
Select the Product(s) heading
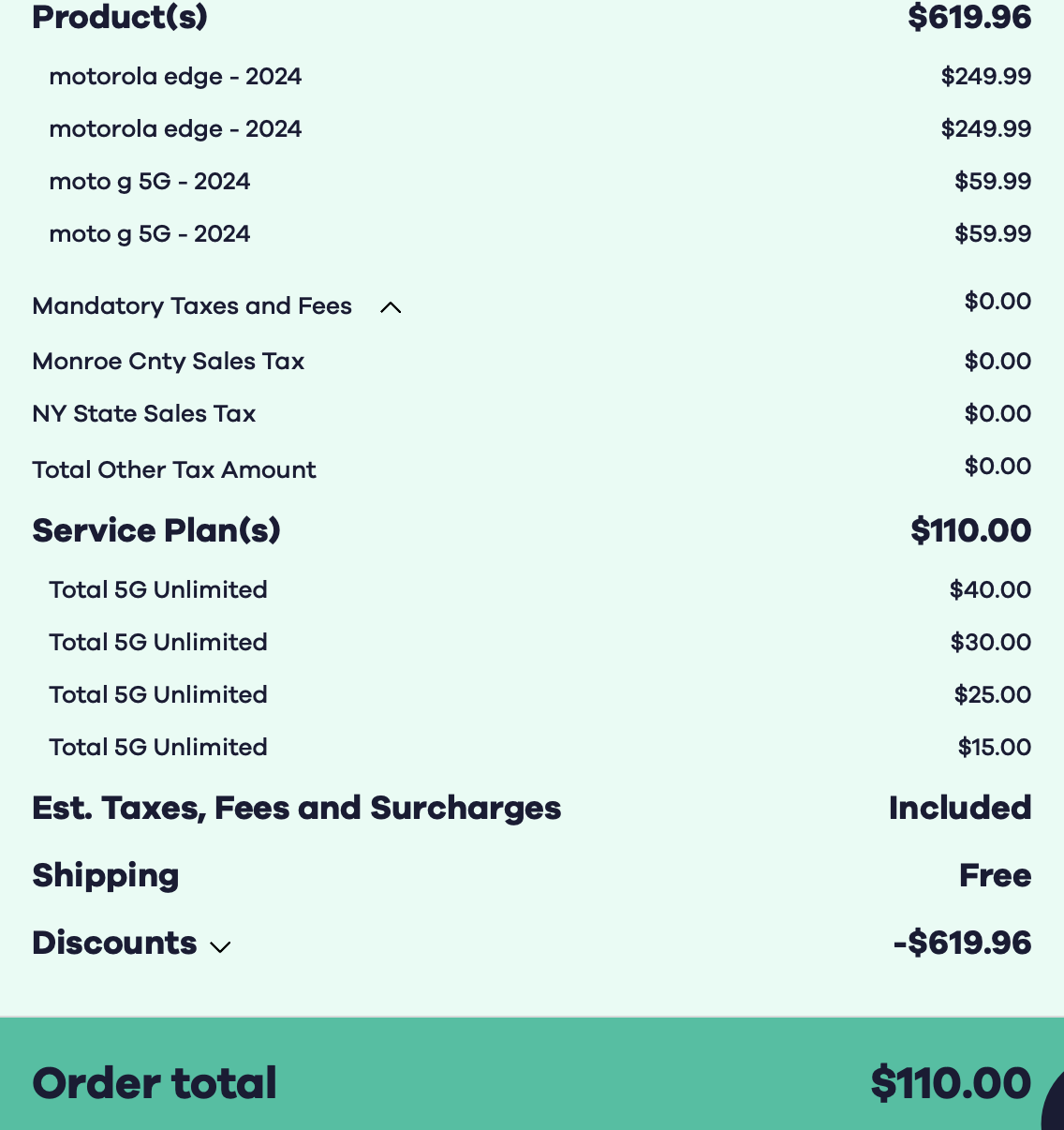click(x=120, y=17)
